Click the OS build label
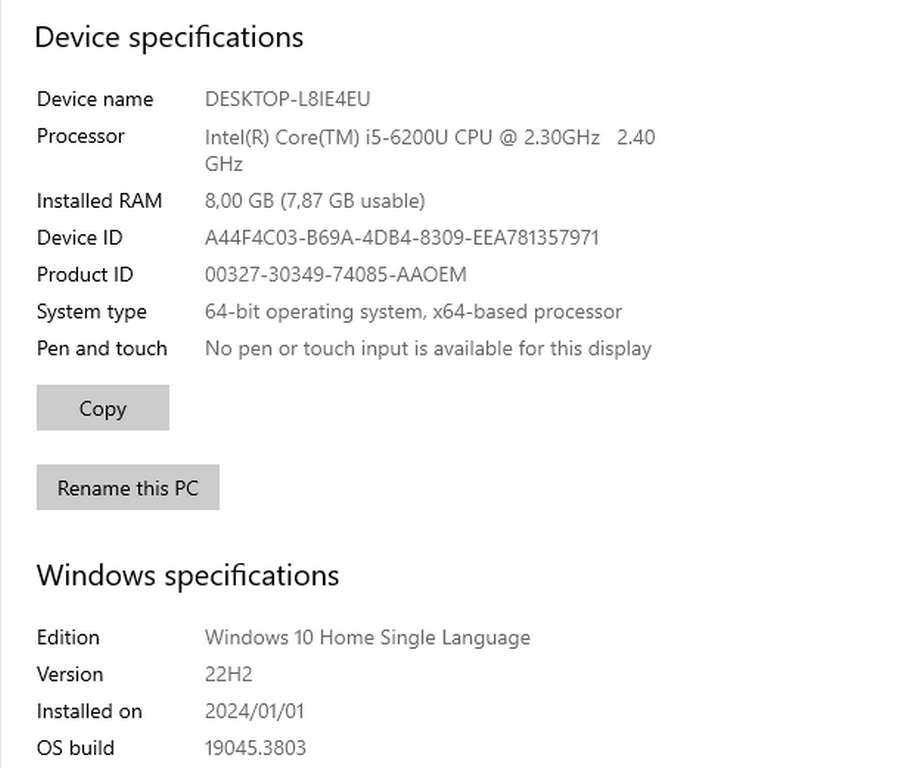Image resolution: width=923 pixels, height=768 pixels. tap(75, 748)
